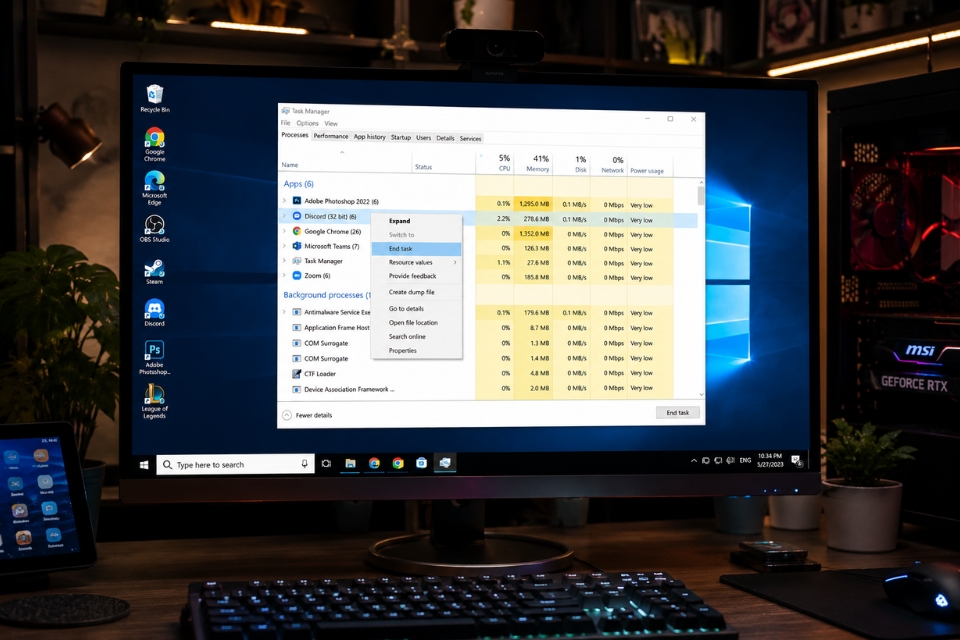Show hidden tray icons chevron

[694, 461]
